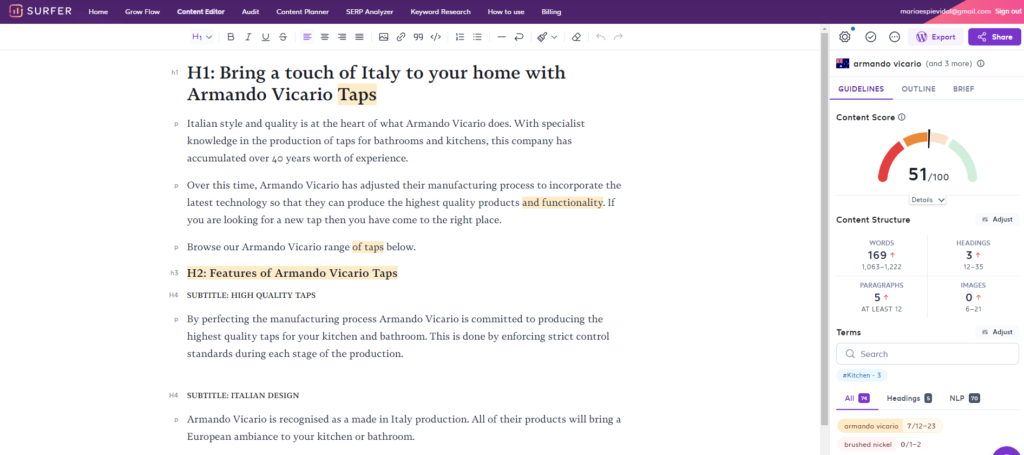
Task: Focus the Terms search field
Action: click(x=927, y=354)
